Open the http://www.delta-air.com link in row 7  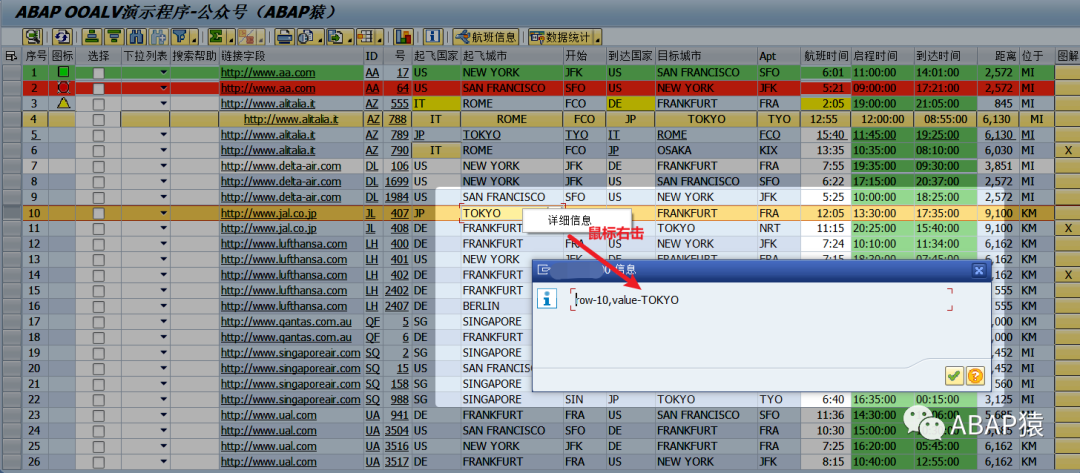tap(280, 167)
